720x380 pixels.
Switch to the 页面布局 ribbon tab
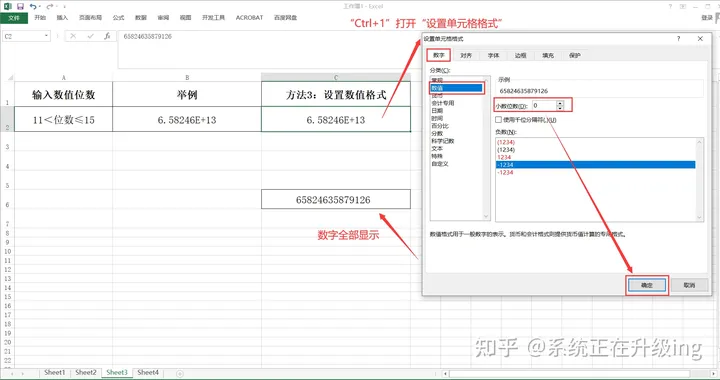pos(90,17)
